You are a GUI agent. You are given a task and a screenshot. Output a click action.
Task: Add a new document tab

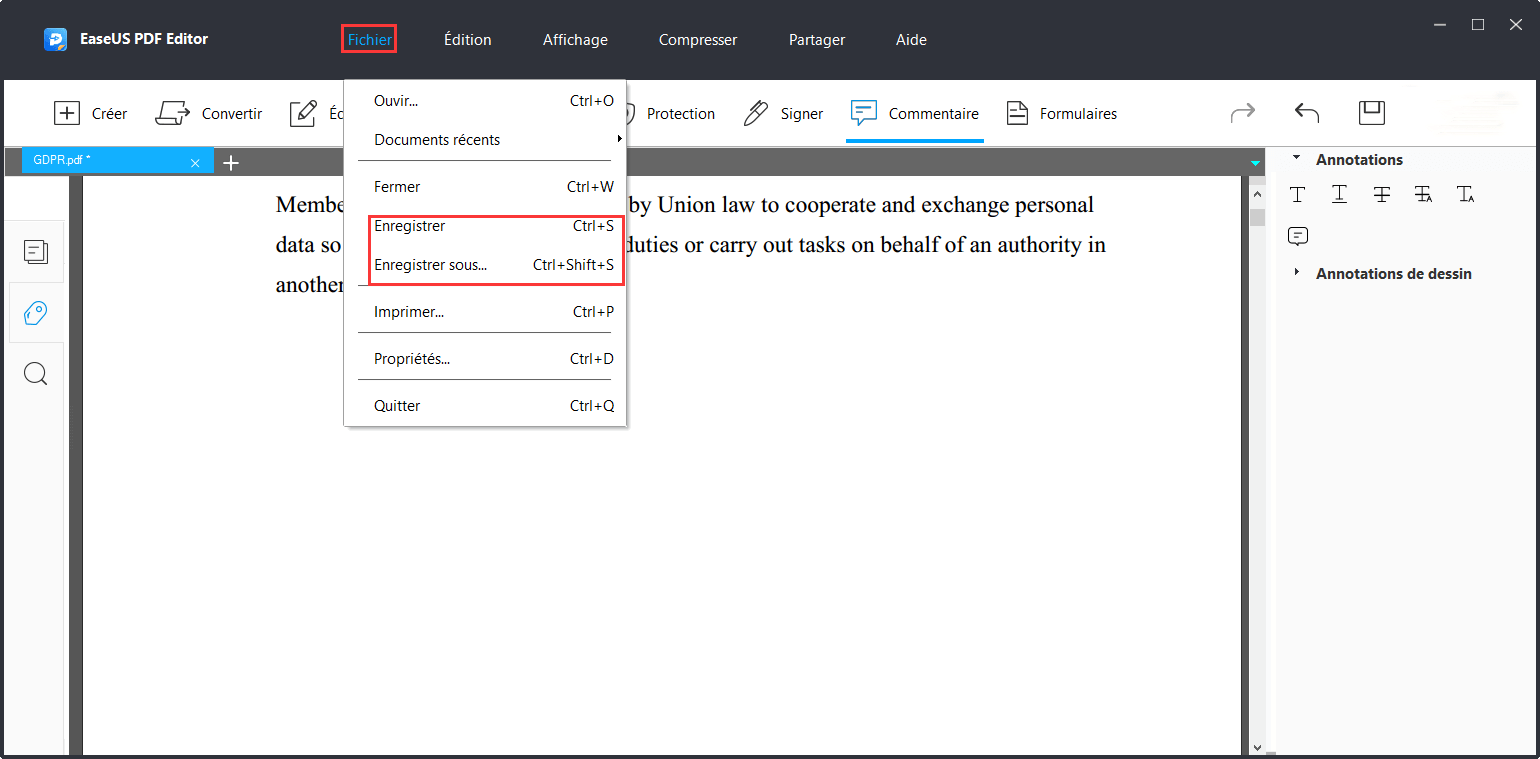tap(231, 162)
